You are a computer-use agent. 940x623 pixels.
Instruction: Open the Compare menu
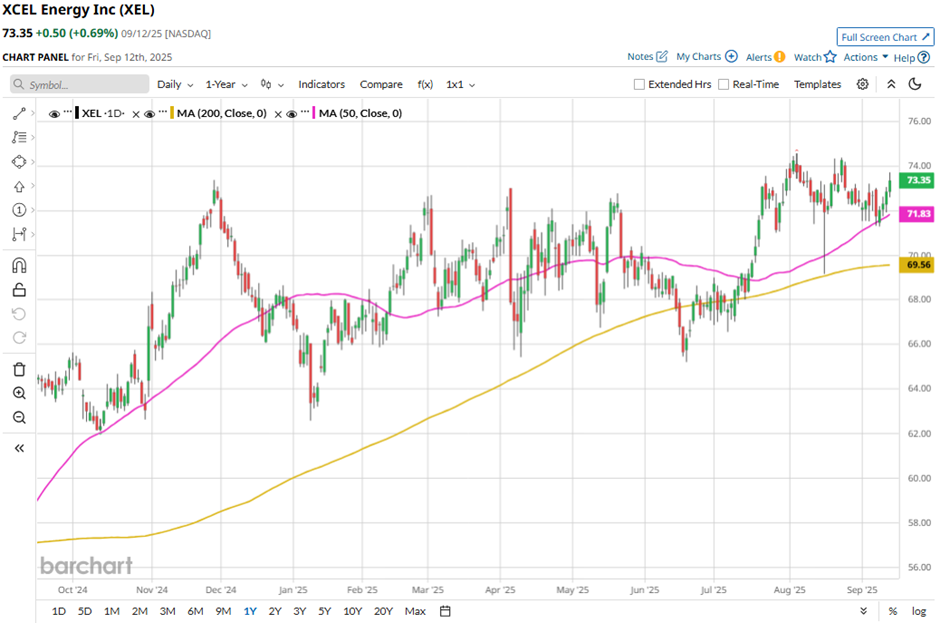(381, 85)
